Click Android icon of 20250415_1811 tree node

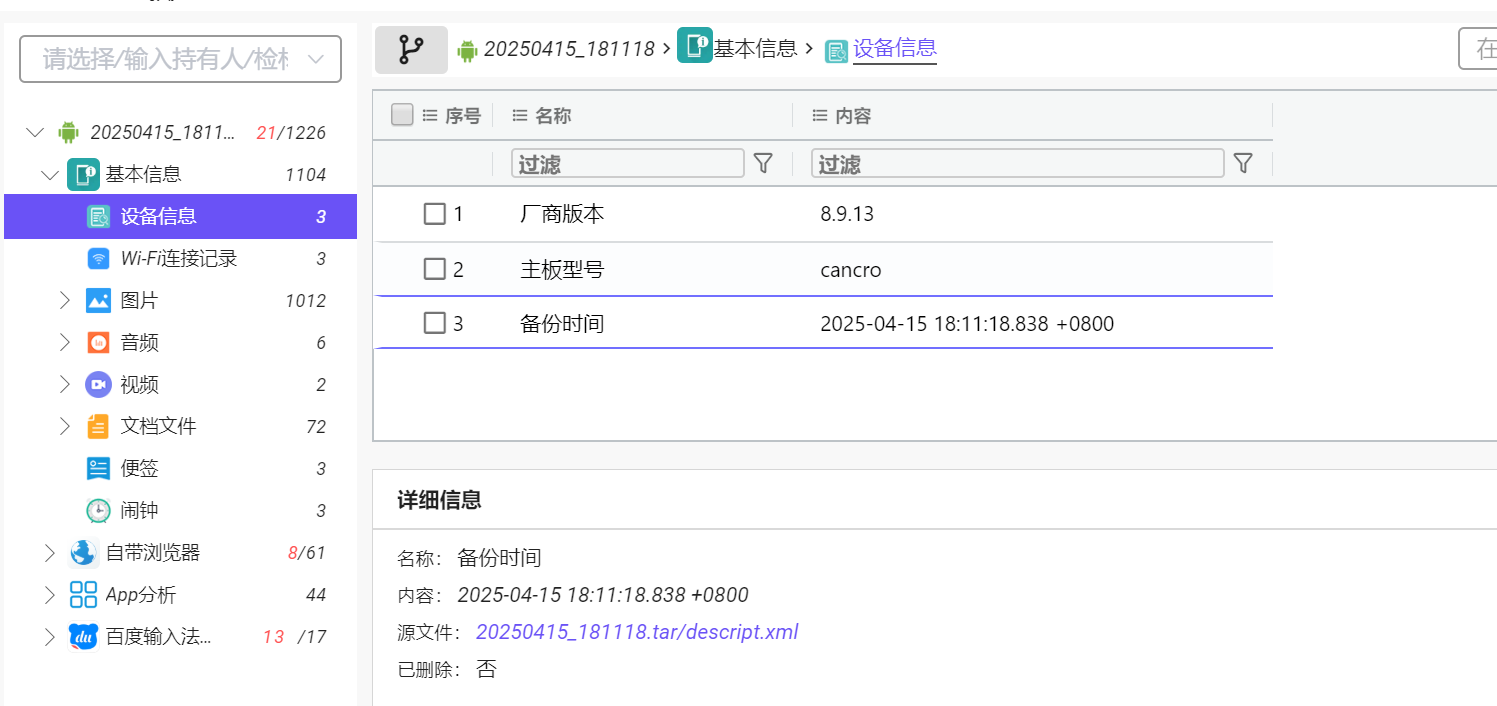click(68, 132)
